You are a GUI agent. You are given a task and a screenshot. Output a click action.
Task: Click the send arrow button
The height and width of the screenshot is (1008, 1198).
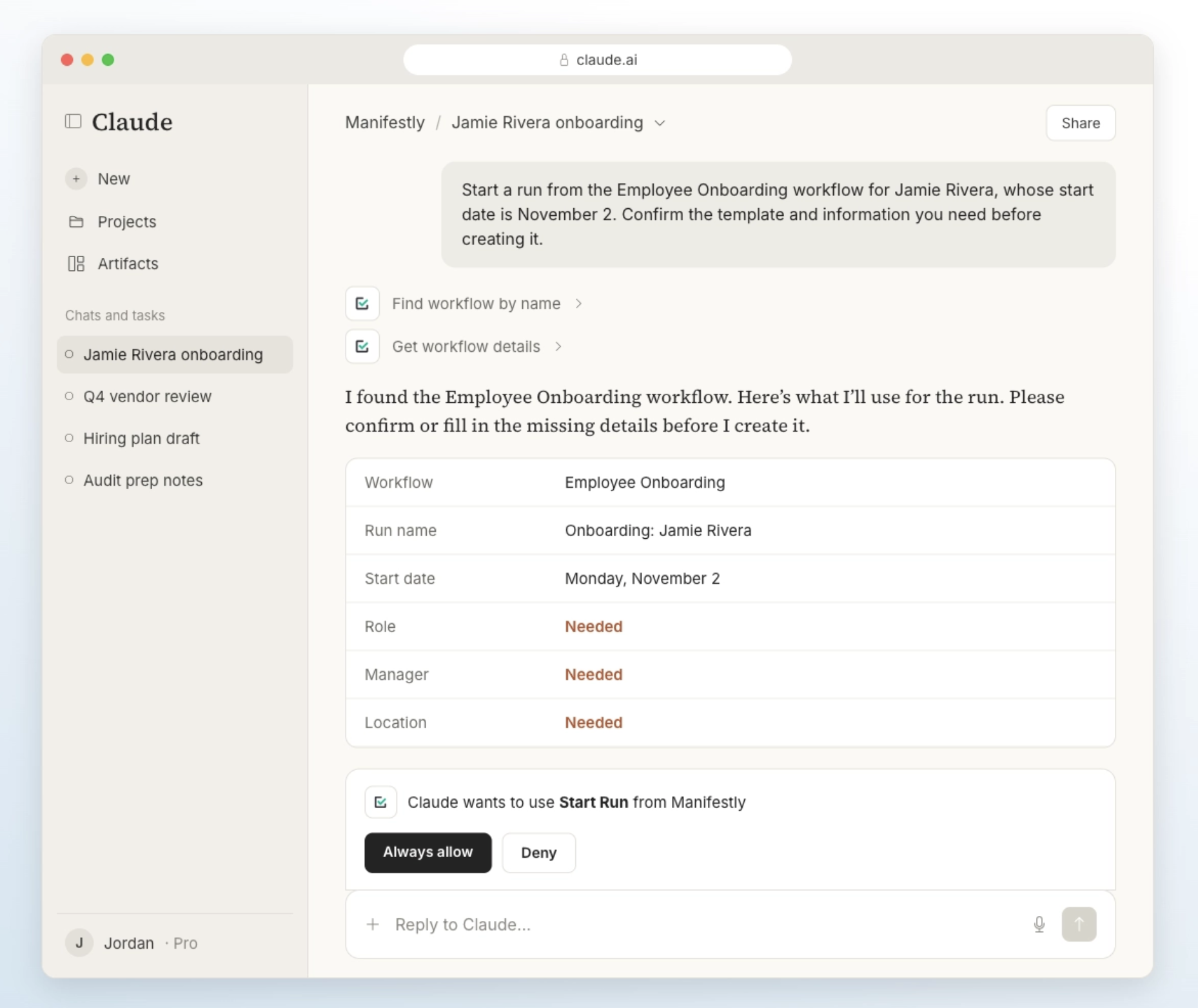tap(1079, 924)
